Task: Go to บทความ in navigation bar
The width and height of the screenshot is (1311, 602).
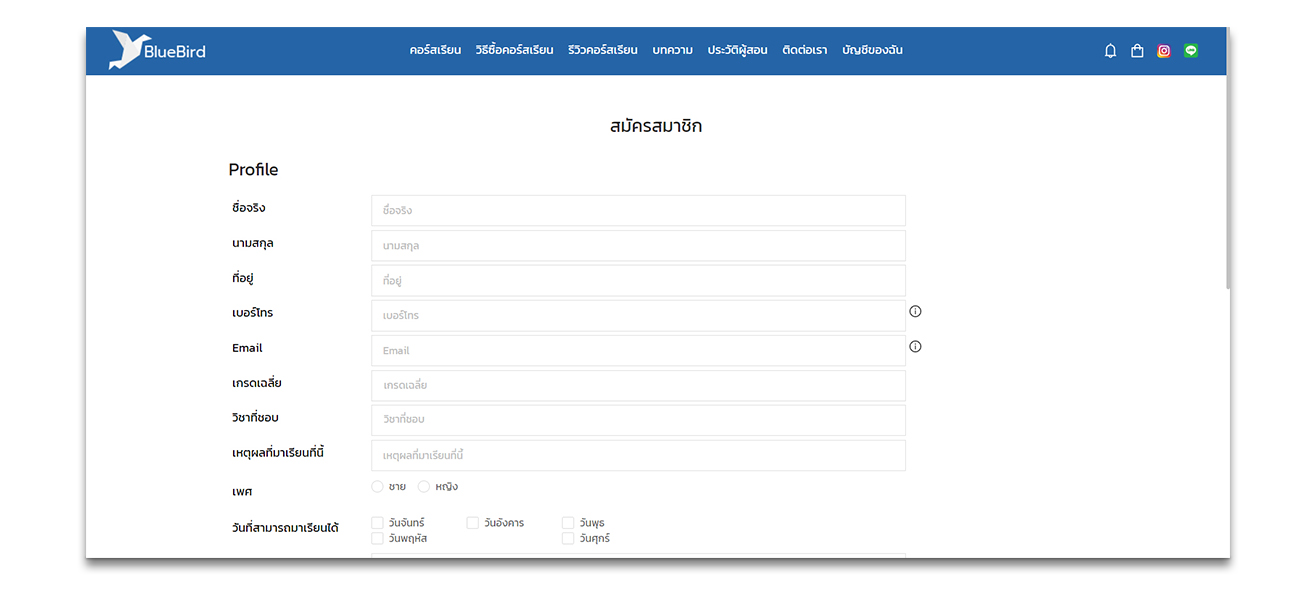Action: pos(672,51)
